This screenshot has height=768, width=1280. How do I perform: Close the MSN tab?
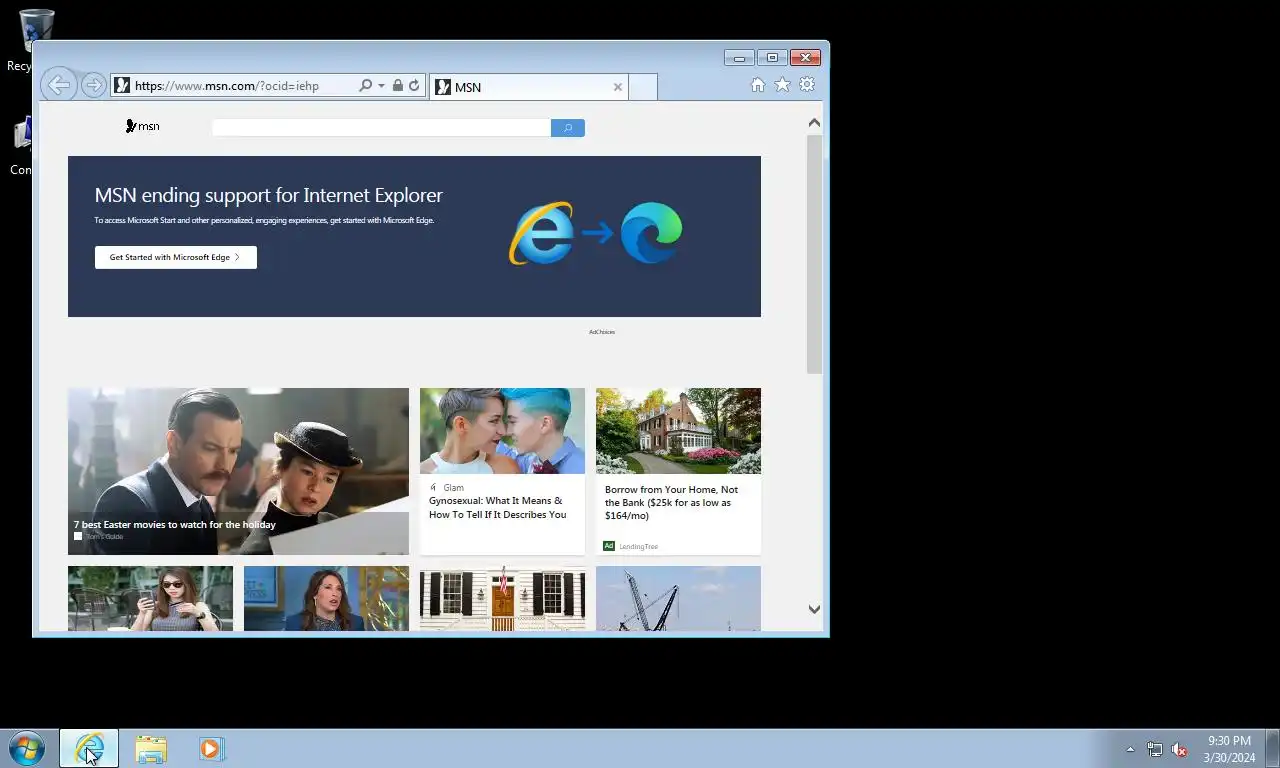coord(618,87)
